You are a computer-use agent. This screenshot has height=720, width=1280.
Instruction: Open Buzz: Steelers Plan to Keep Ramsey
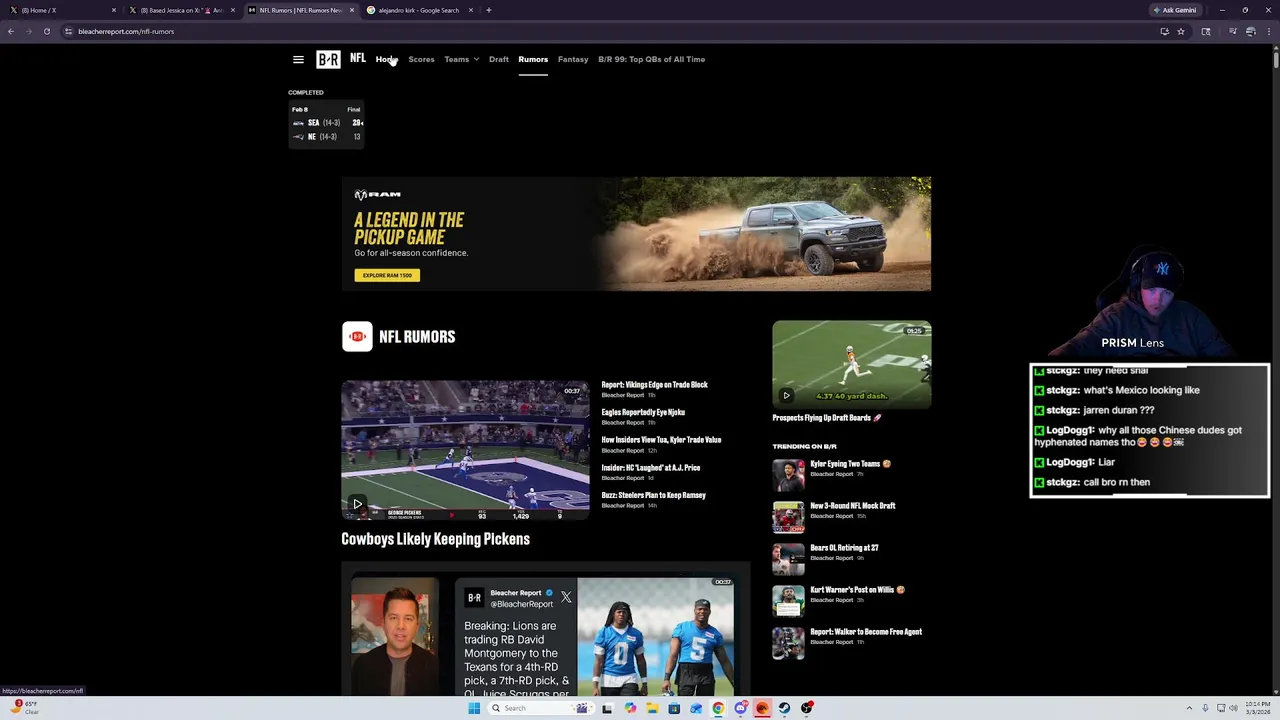653,495
